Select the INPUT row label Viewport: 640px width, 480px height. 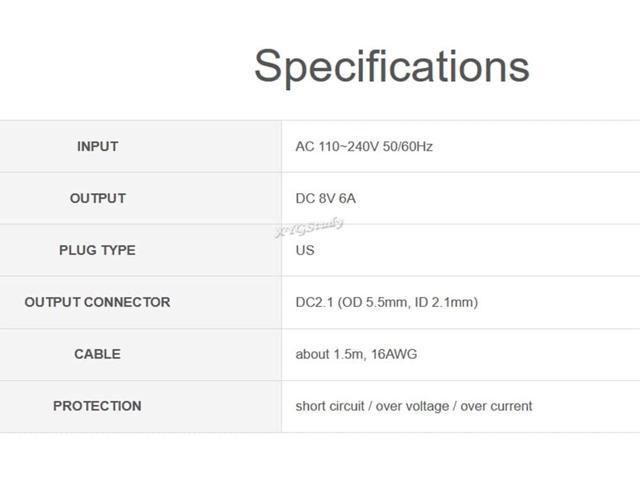(x=97, y=146)
